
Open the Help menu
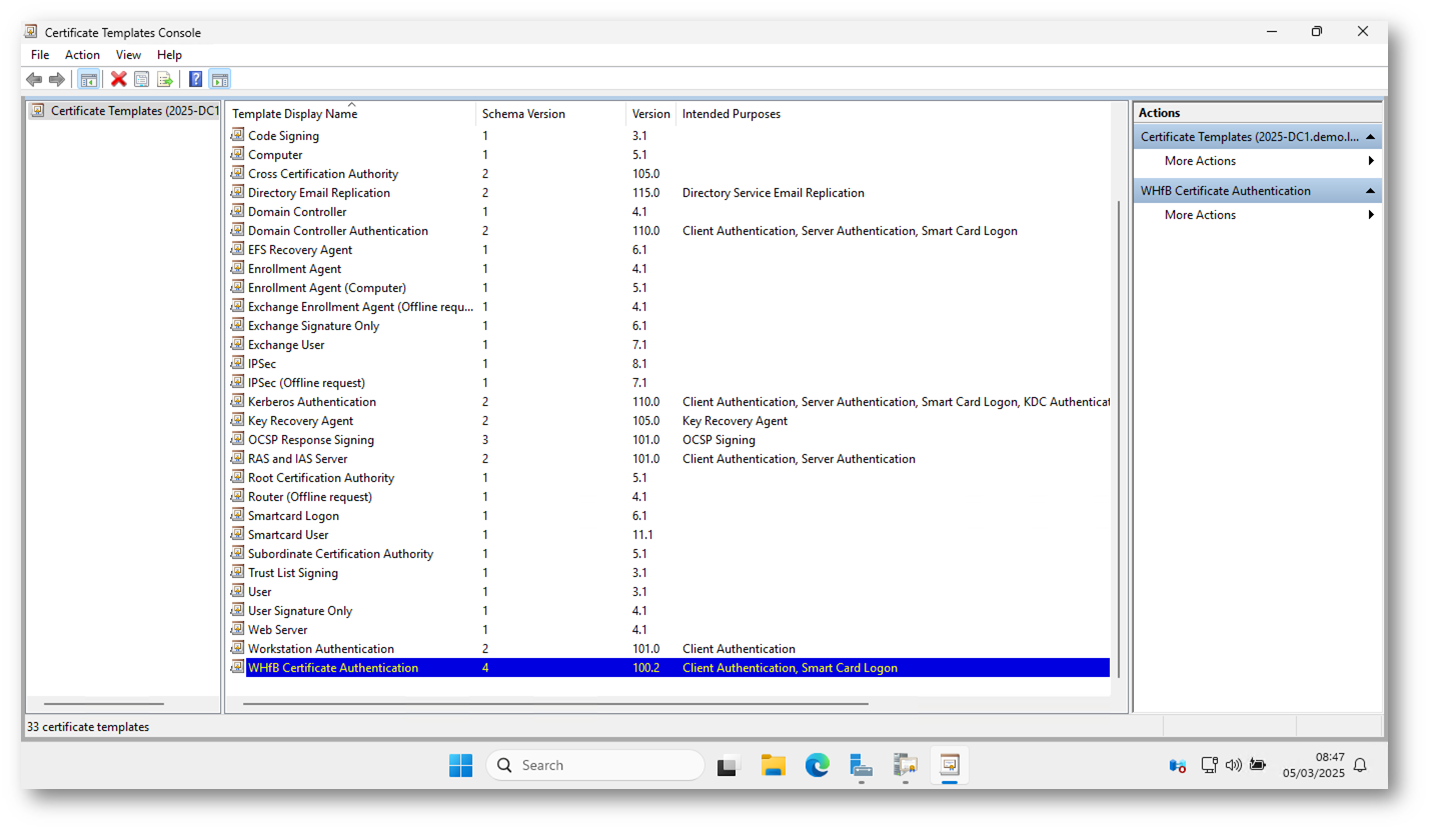pos(169,55)
